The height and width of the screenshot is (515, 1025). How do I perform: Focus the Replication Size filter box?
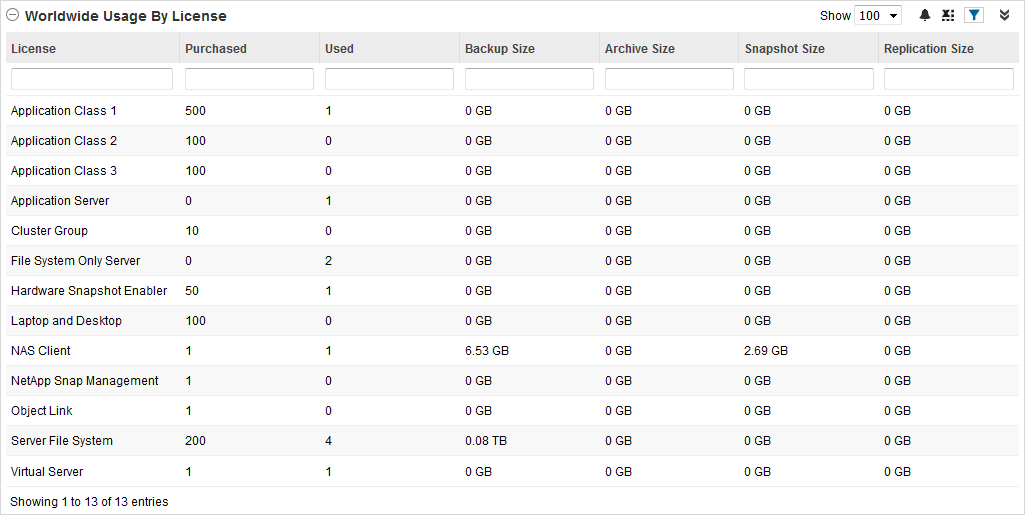[949, 79]
